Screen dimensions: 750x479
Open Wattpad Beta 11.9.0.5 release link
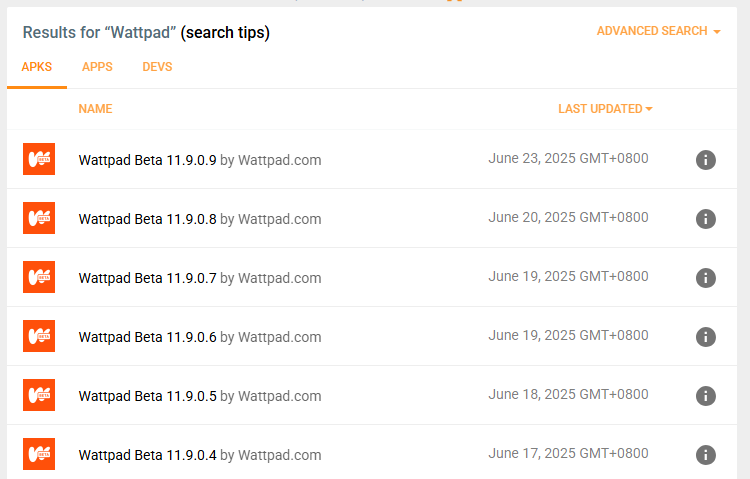[x=147, y=396]
